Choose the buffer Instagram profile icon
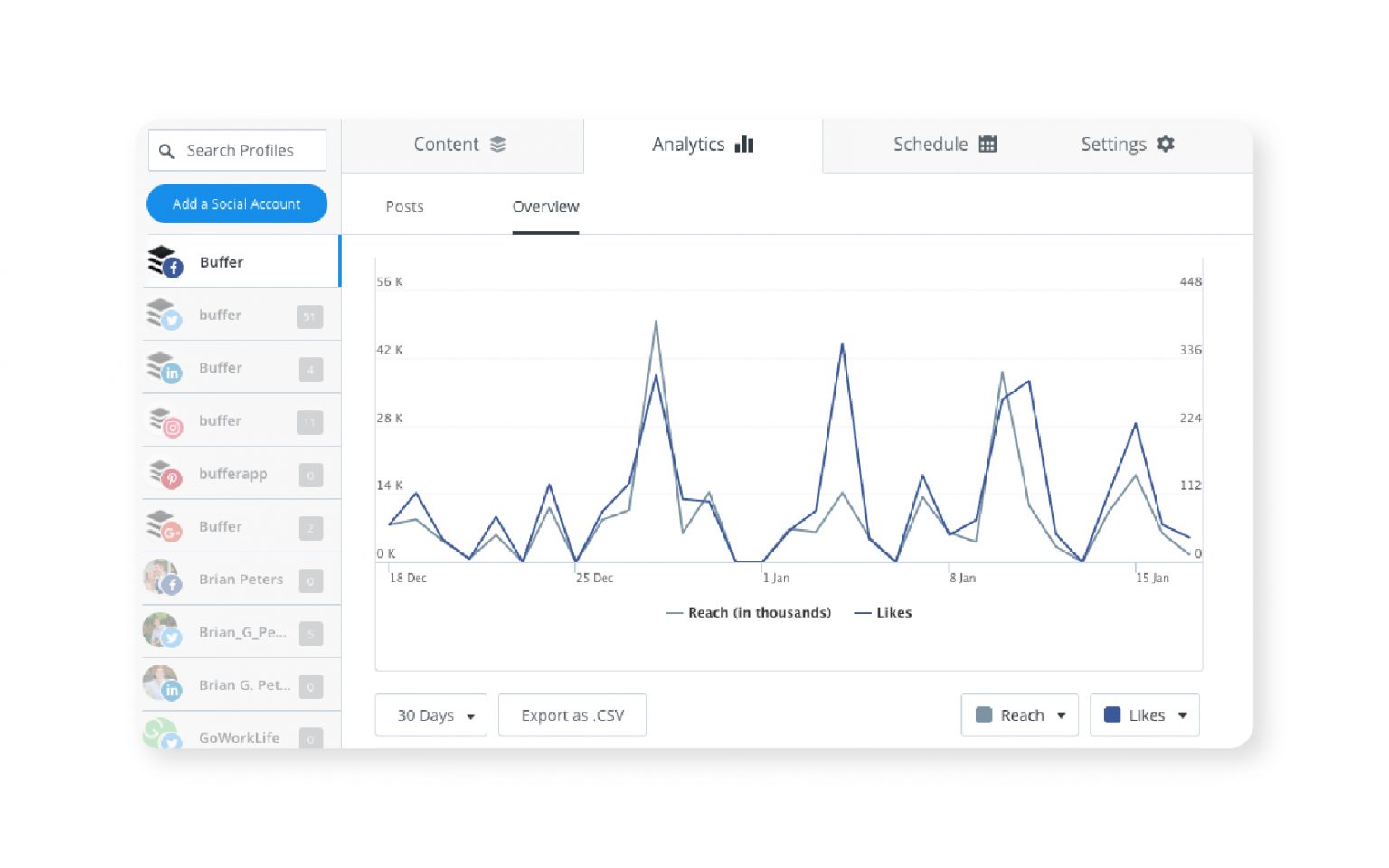Viewport: 1389px width, 868px height. 165,421
